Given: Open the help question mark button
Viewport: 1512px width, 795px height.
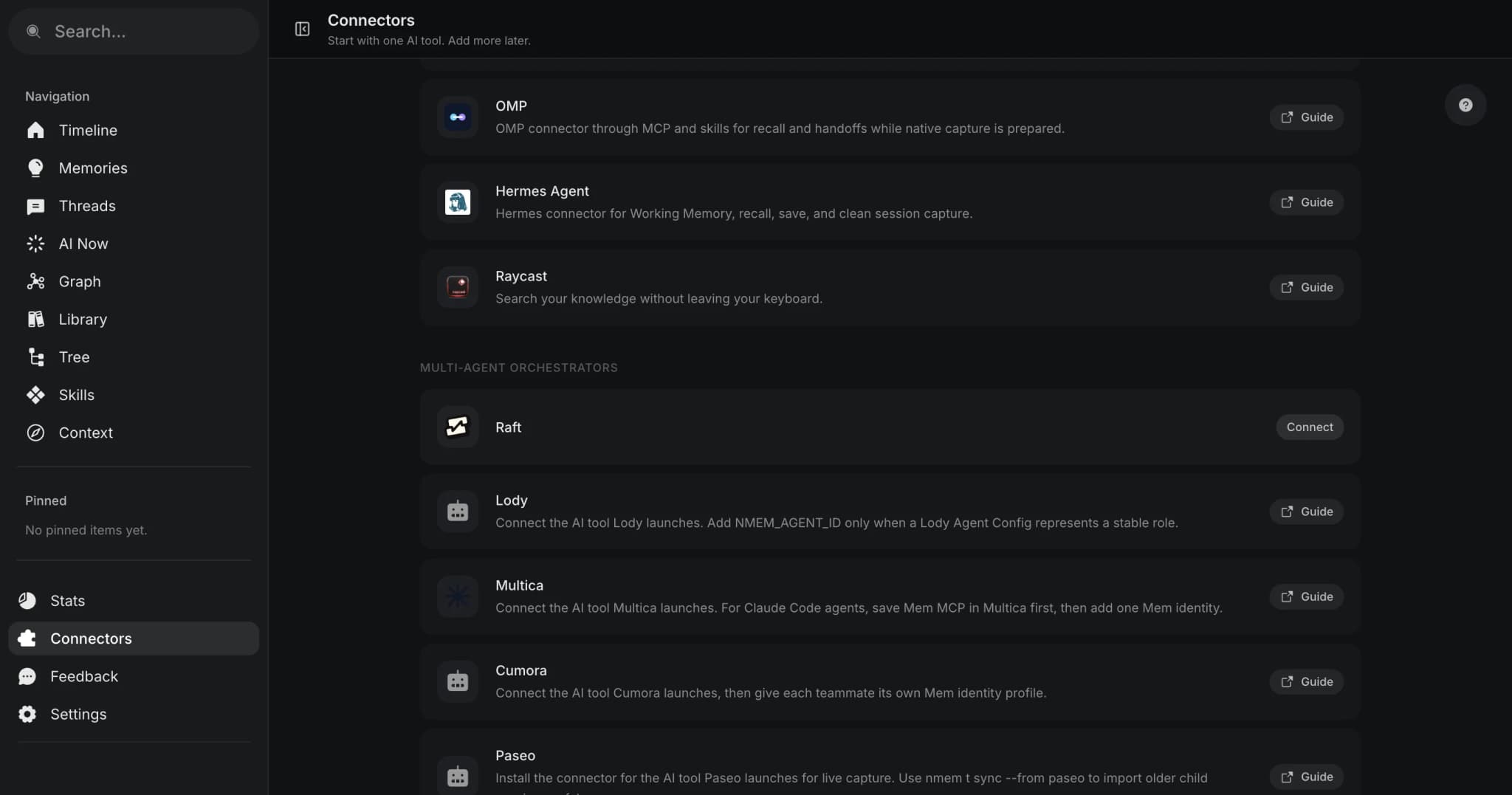Looking at the screenshot, I should click(x=1465, y=105).
